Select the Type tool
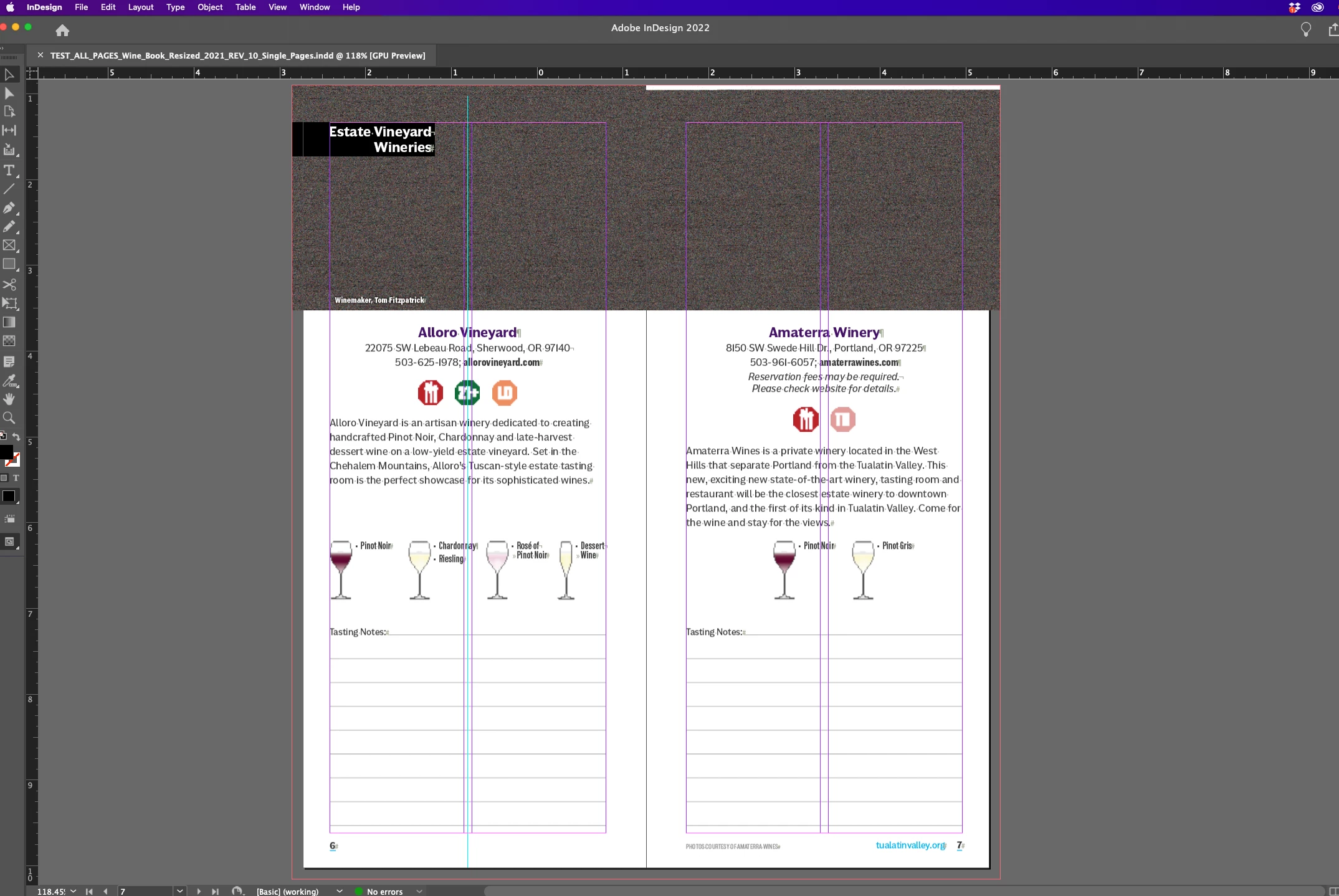 (x=9, y=170)
